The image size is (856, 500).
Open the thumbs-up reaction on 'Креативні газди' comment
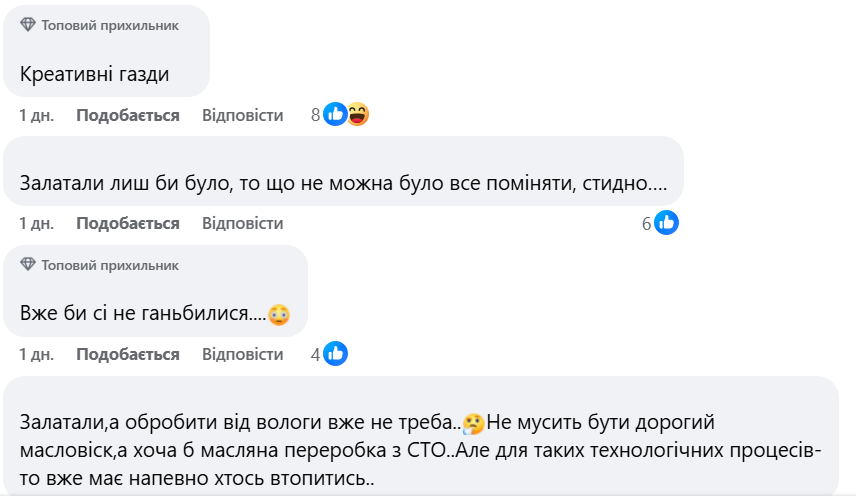pos(335,114)
